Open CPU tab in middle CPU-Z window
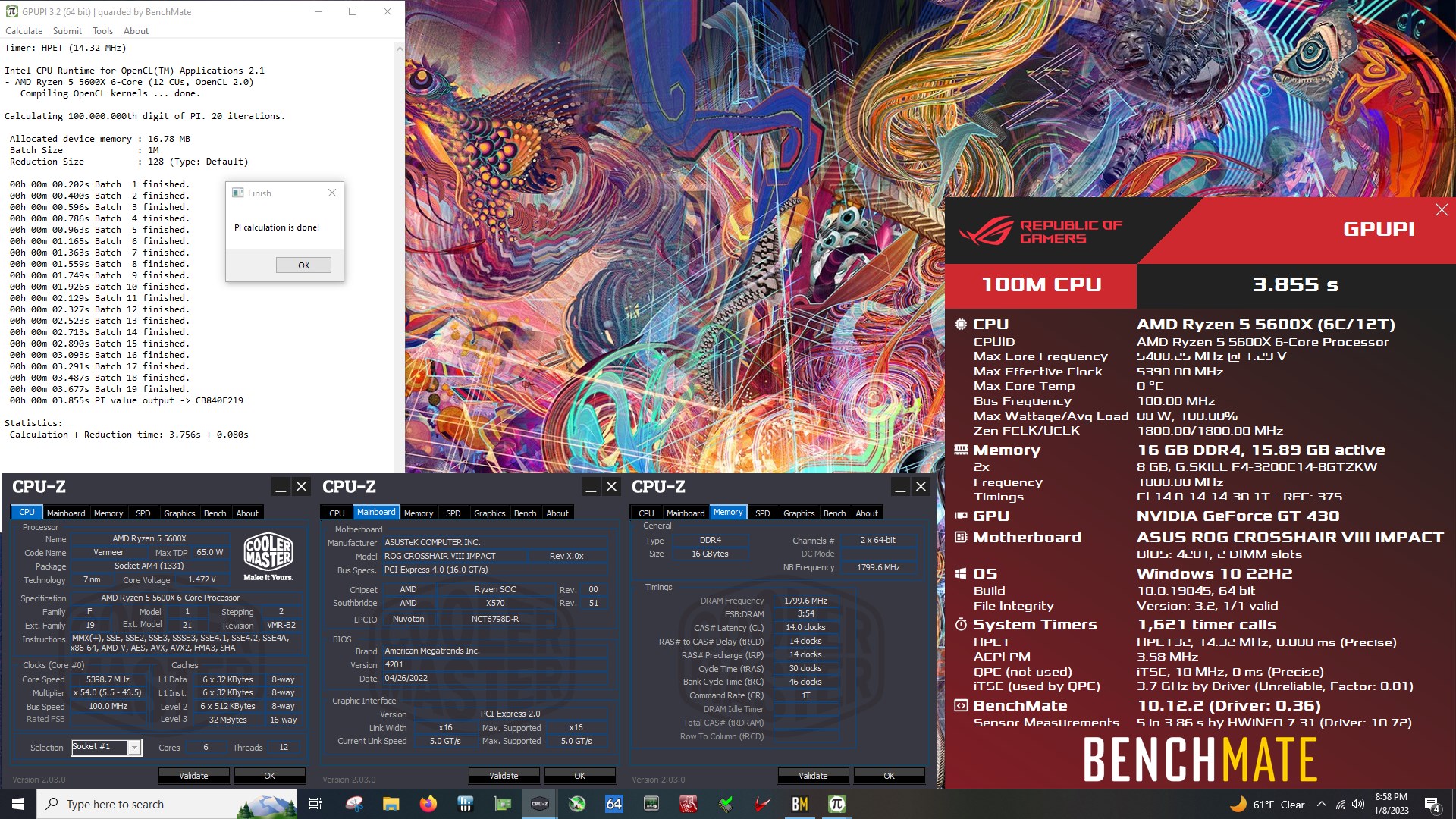 pyautogui.click(x=337, y=513)
